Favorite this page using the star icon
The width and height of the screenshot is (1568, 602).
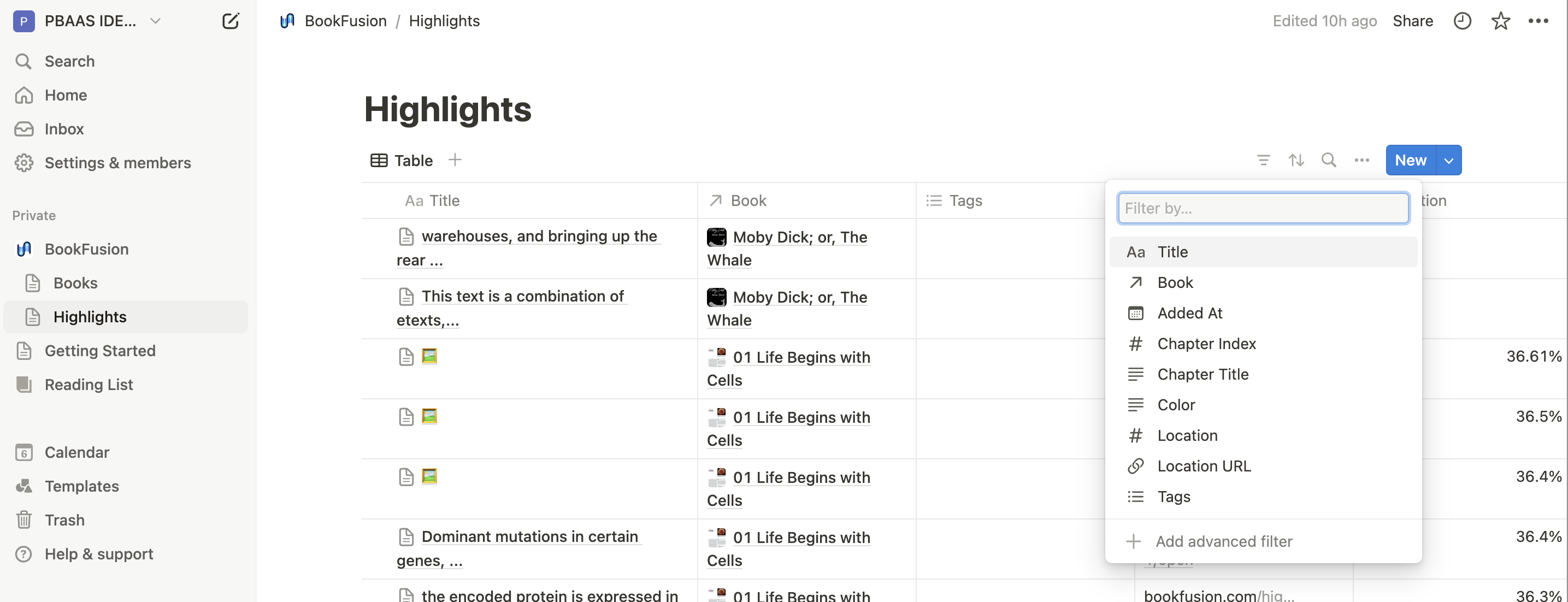click(x=1501, y=20)
